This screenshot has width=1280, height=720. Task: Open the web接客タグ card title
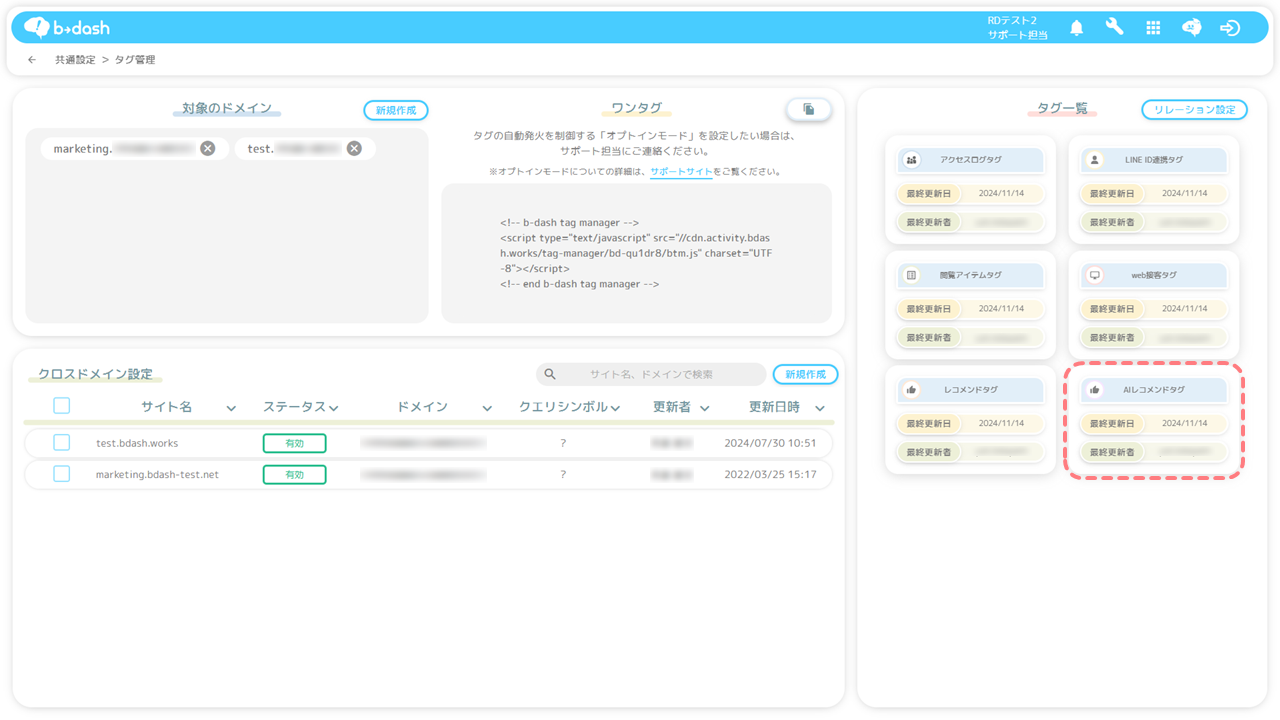pos(1154,275)
